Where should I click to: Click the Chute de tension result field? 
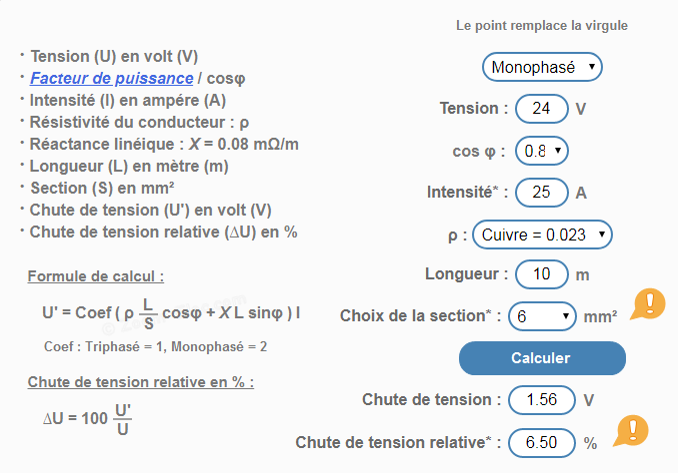coord(542,400)
